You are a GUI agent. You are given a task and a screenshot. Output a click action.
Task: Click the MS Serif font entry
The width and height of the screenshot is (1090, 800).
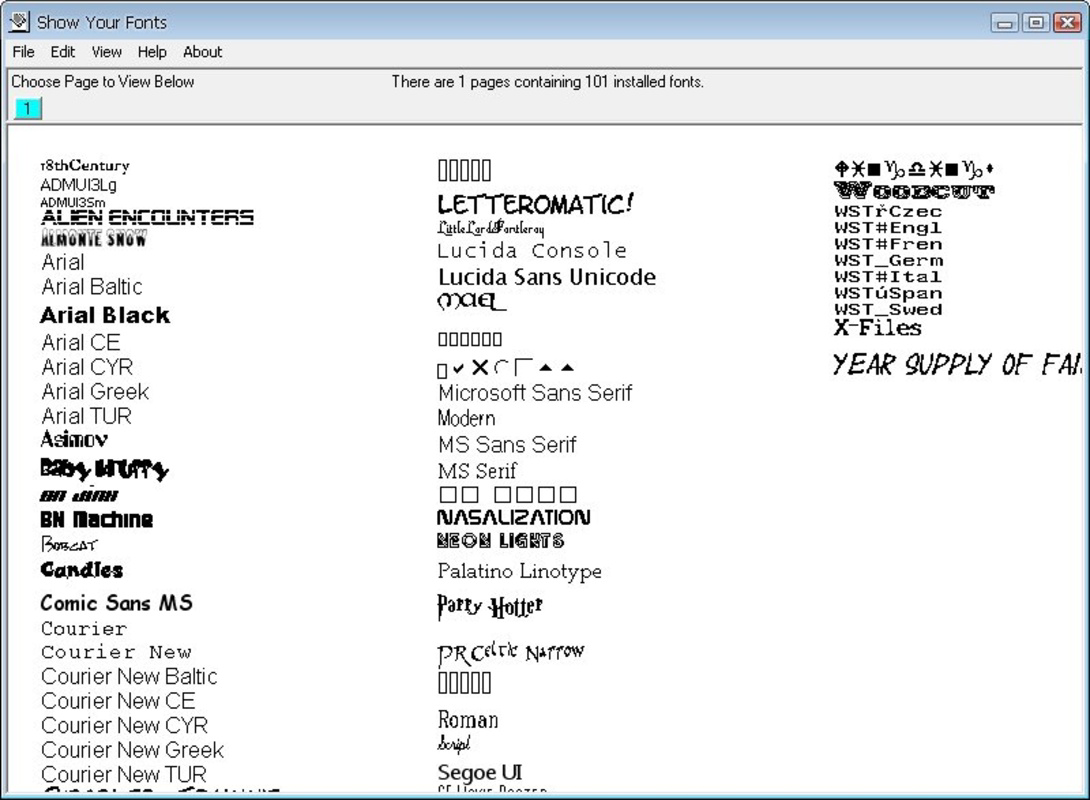pos(478,471)
